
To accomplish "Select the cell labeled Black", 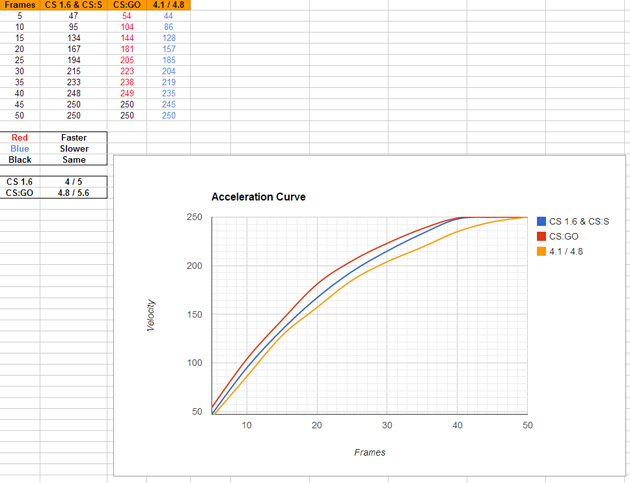I will tap(20, 159).
